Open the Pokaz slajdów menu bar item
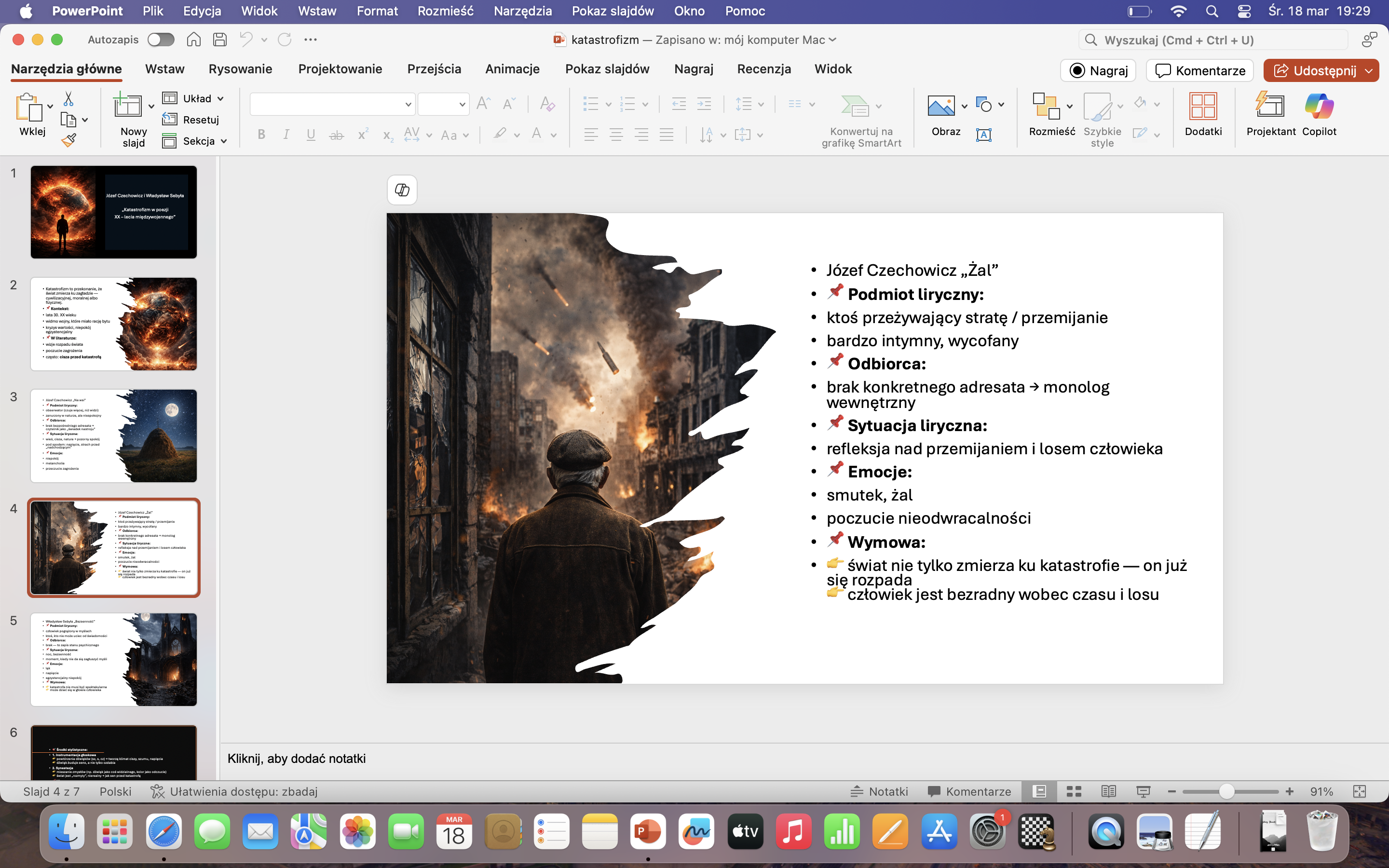 [613, 11]
